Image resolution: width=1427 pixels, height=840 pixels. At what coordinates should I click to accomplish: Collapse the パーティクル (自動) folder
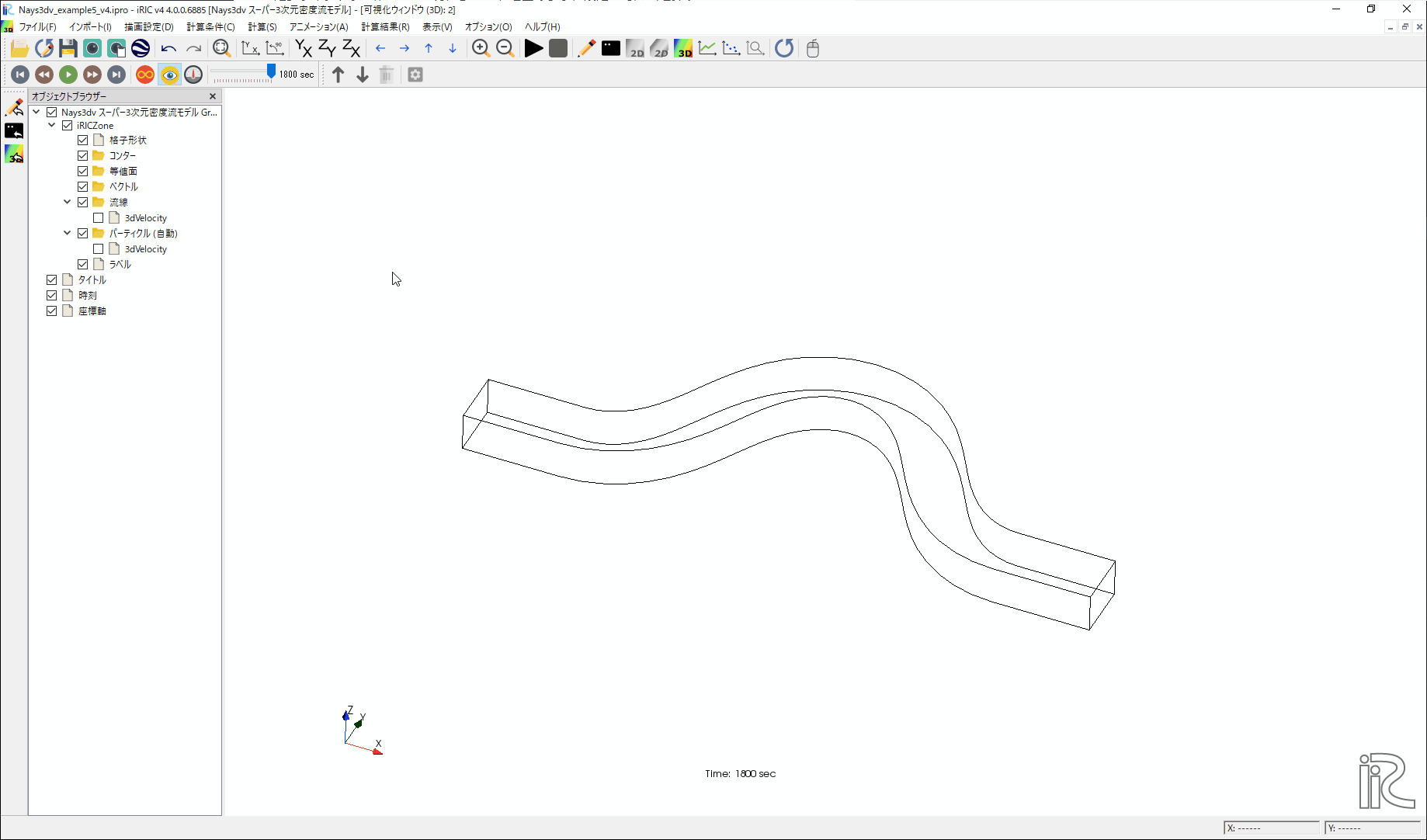pyautogui.click(x=68, y=233)
